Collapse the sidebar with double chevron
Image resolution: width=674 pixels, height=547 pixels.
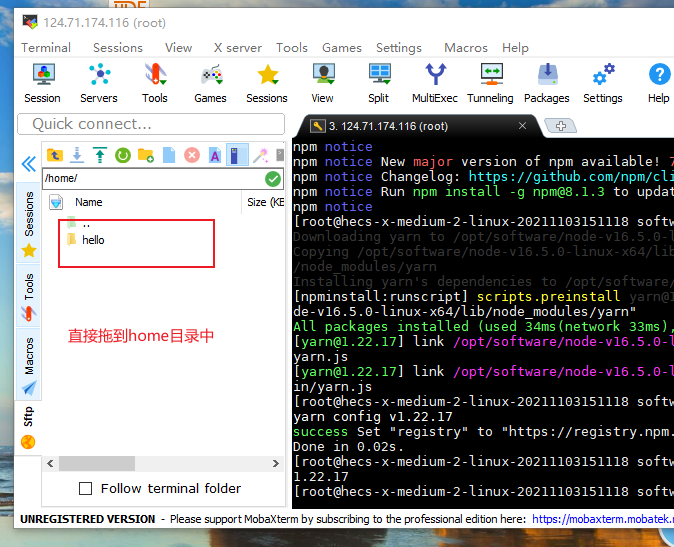(x=29, y=164)
